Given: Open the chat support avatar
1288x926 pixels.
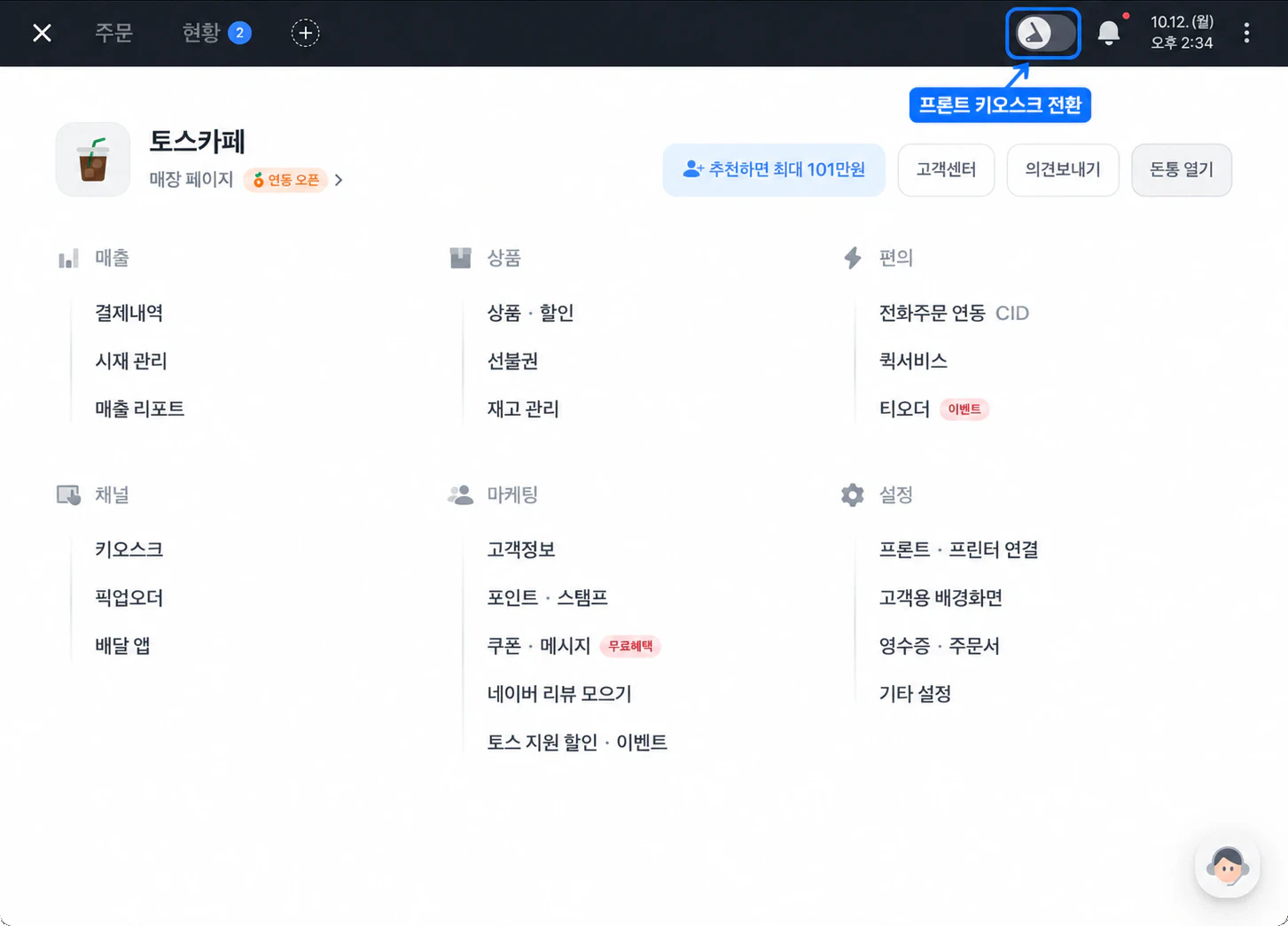Looking at the screenshot, I should click(x=1227, y=866).
